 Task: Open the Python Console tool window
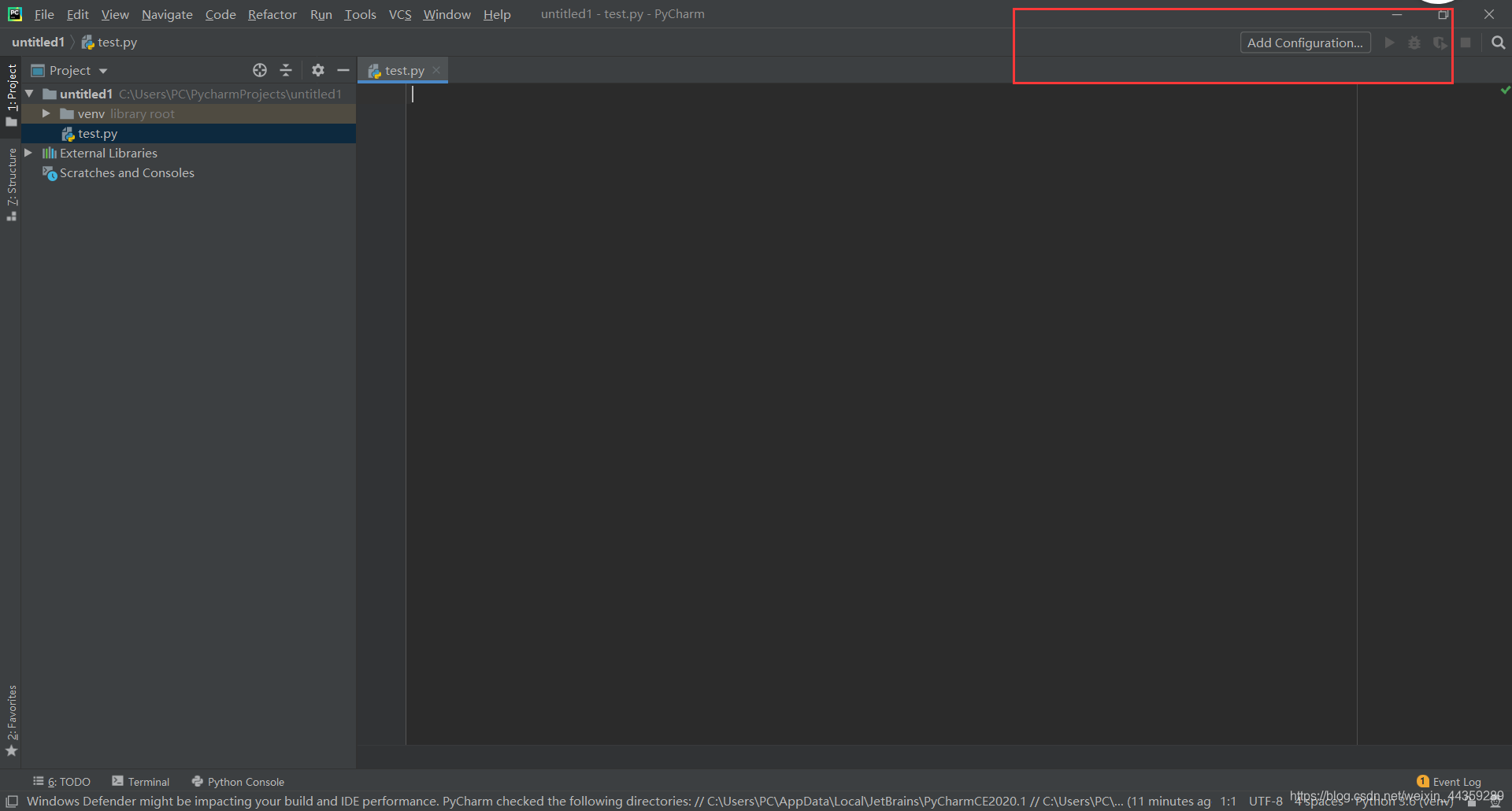tap(238, 782)
